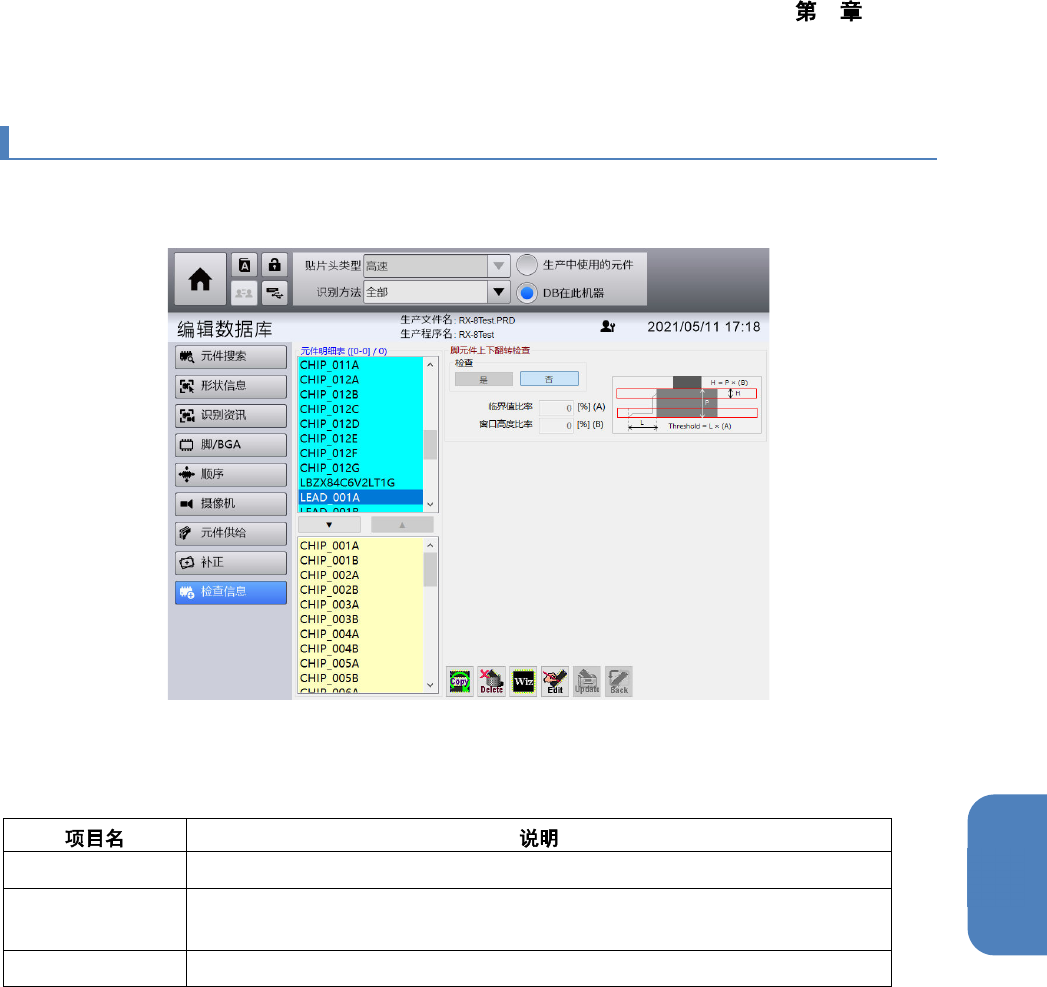Open the 脚/BGA section

(231, 445)
